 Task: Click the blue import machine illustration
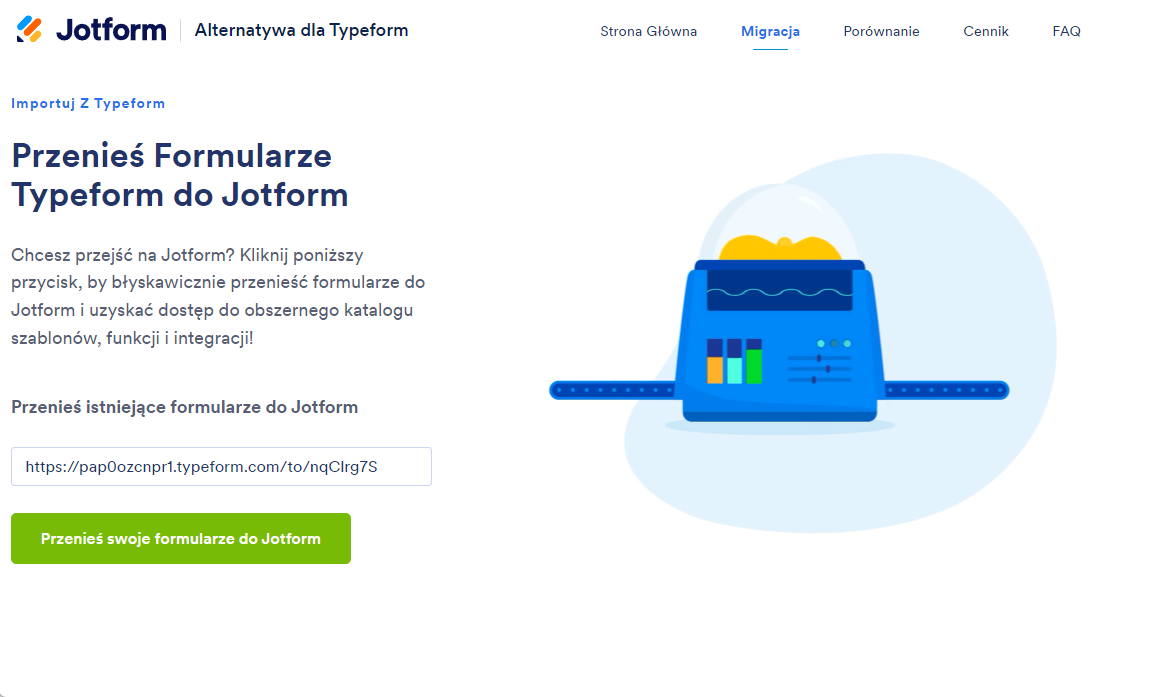pyautogui.click(x=777, y=335)
